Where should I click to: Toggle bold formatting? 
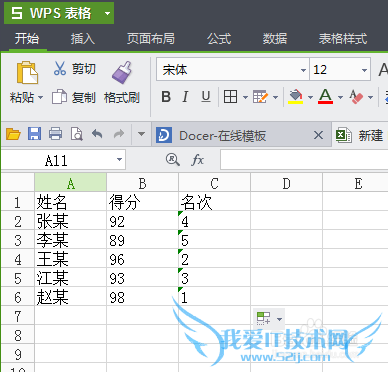(166, 97)
